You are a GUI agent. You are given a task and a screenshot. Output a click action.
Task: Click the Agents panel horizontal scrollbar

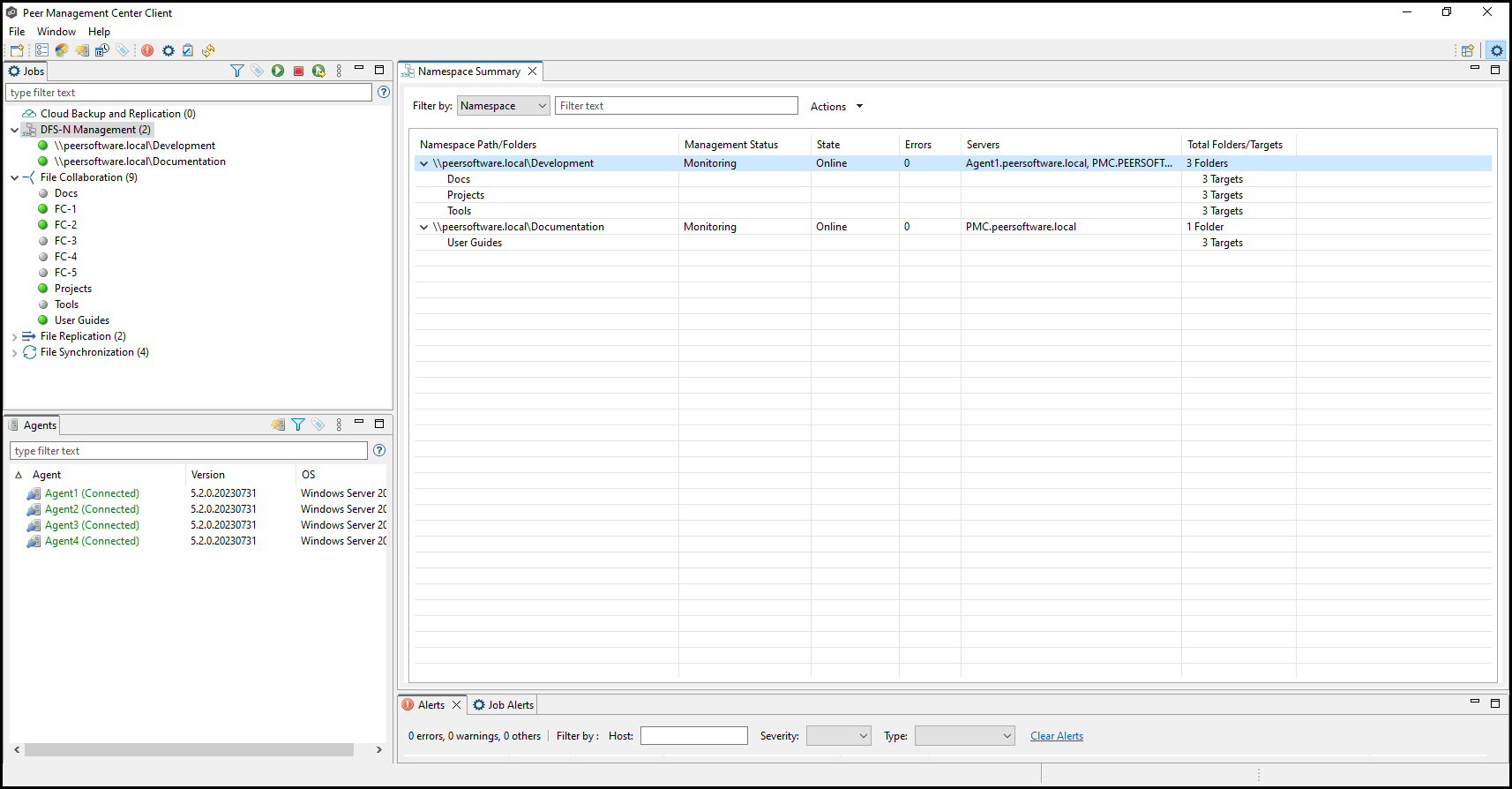point(189,749)
